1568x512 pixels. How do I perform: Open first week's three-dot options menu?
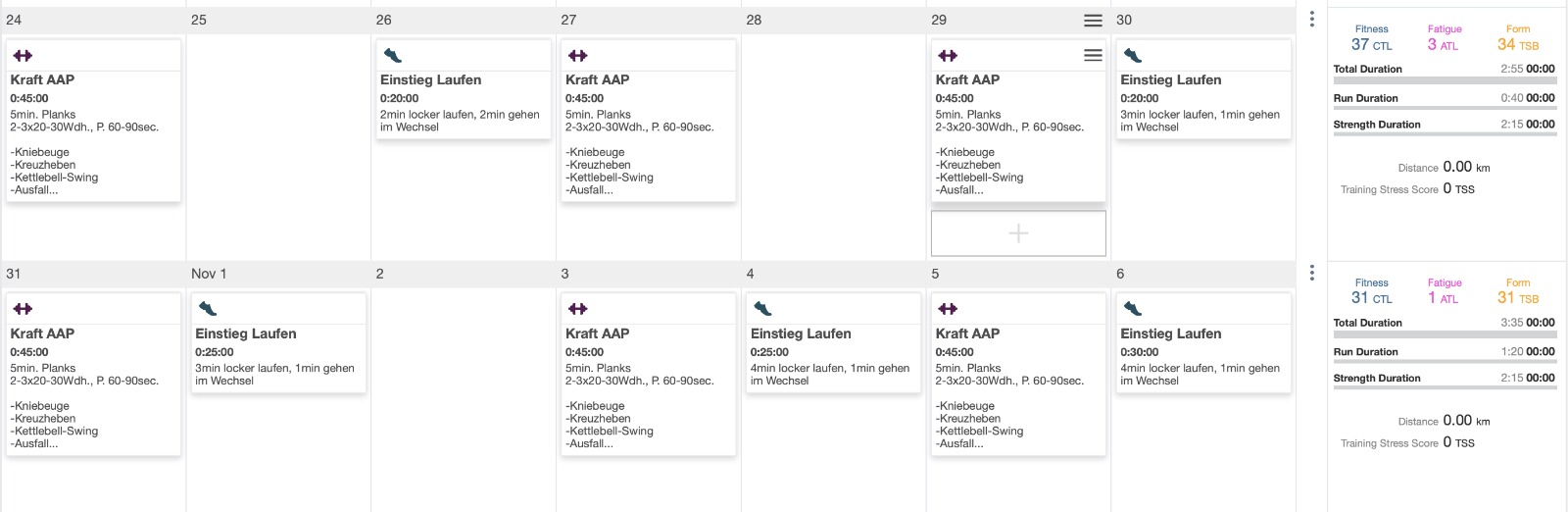point(1312,20)
